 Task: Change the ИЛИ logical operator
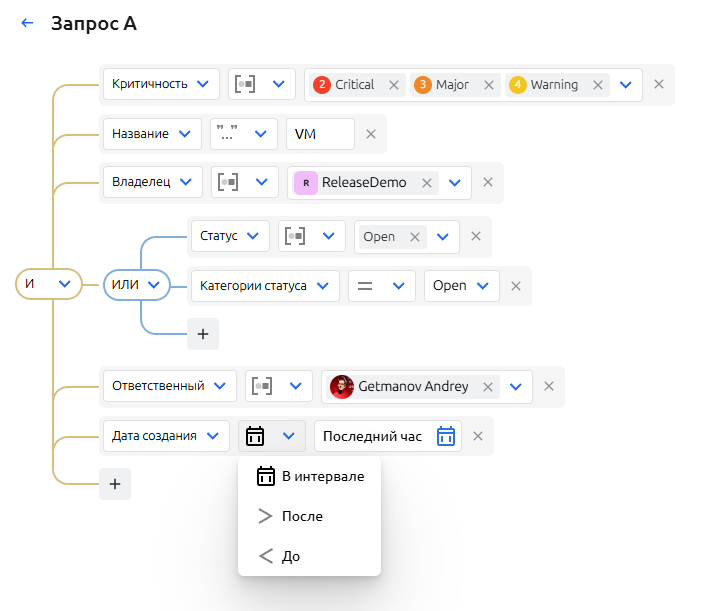tap(136, 285)
